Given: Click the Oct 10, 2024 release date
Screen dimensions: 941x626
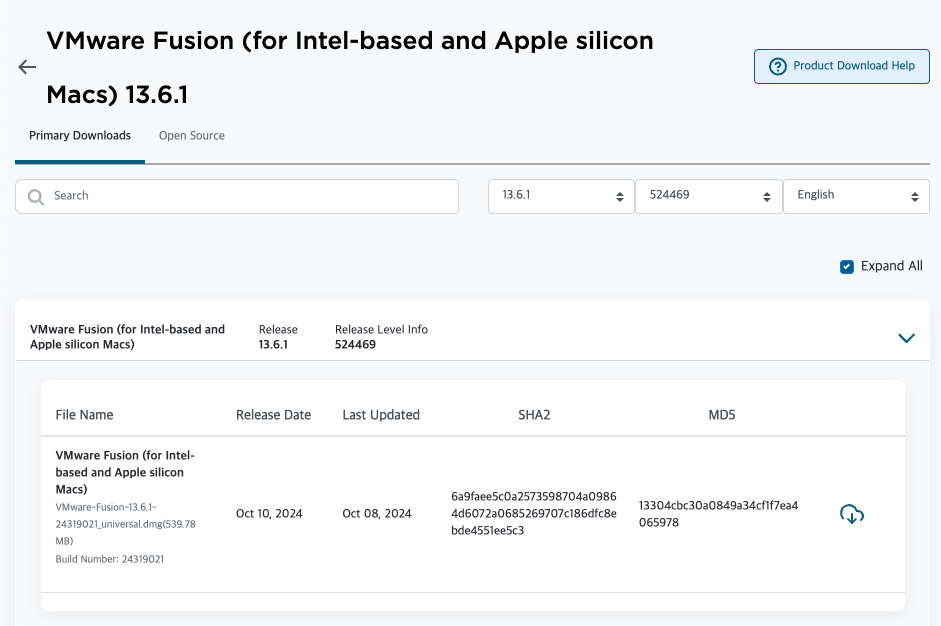Looking at the screenshot, I should (269, 514).
